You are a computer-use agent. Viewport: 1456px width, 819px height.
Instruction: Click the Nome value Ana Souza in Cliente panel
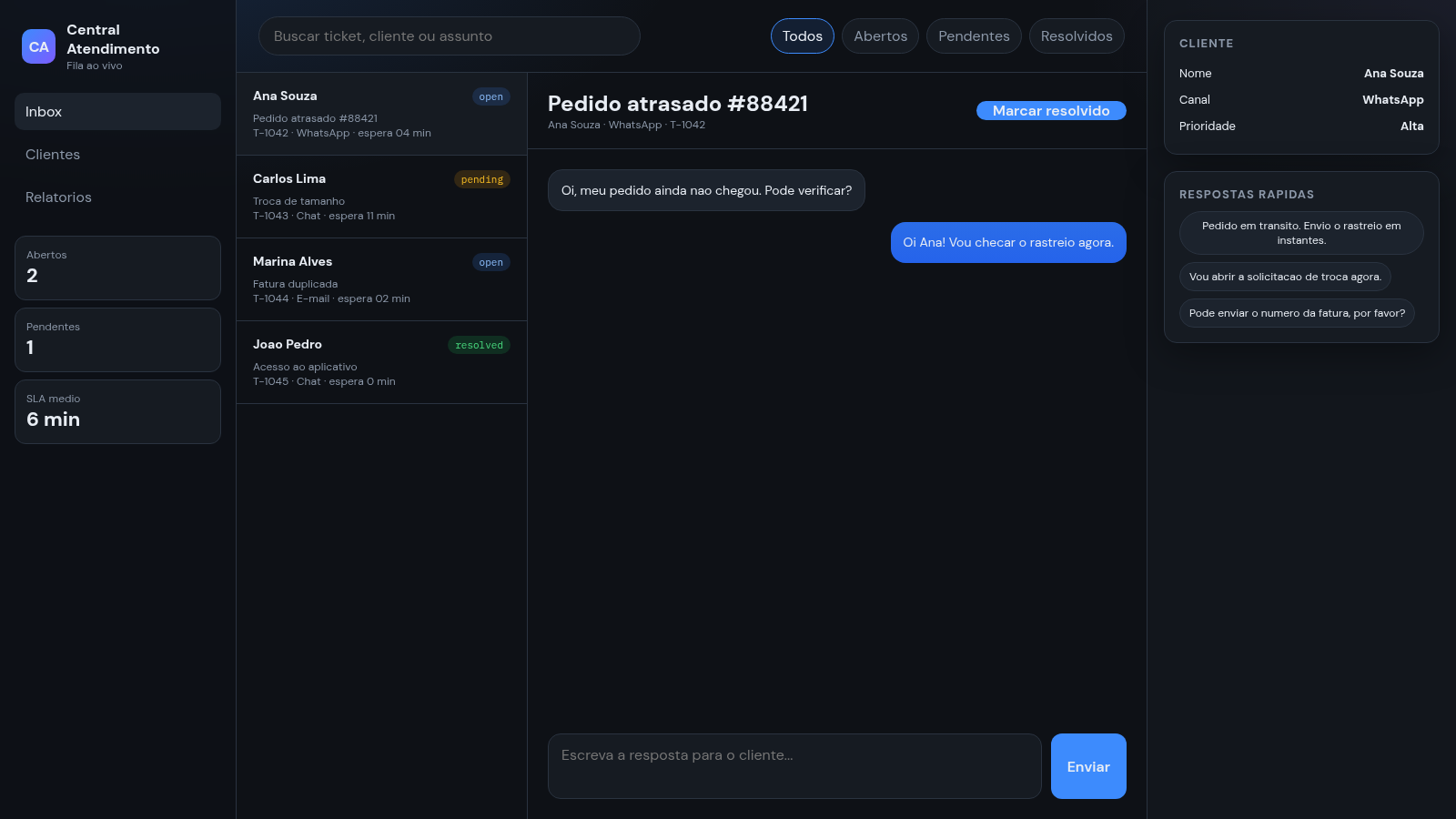pos(1393,73)
